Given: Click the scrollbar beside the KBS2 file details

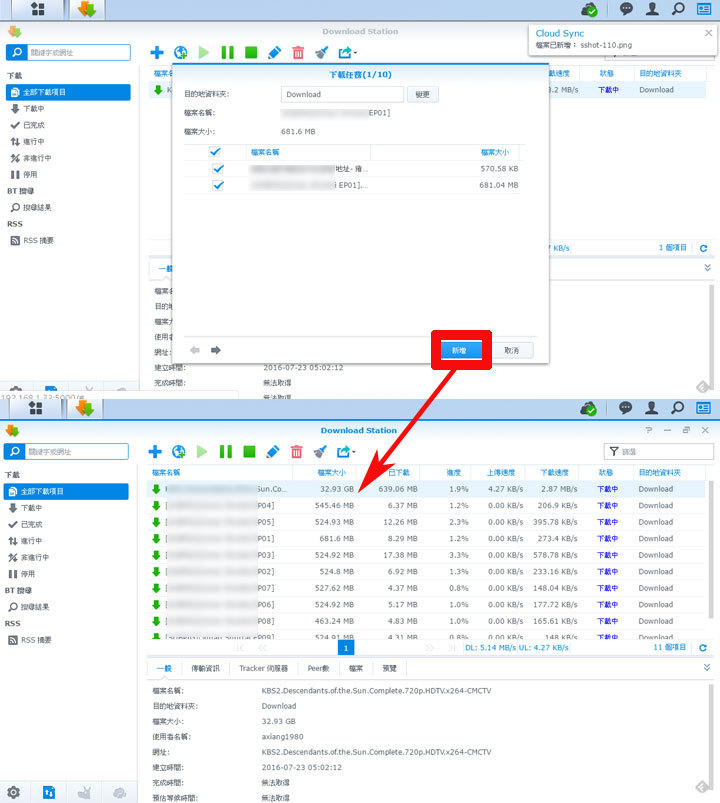Looking at the screenshot, I should coord(711,732).
